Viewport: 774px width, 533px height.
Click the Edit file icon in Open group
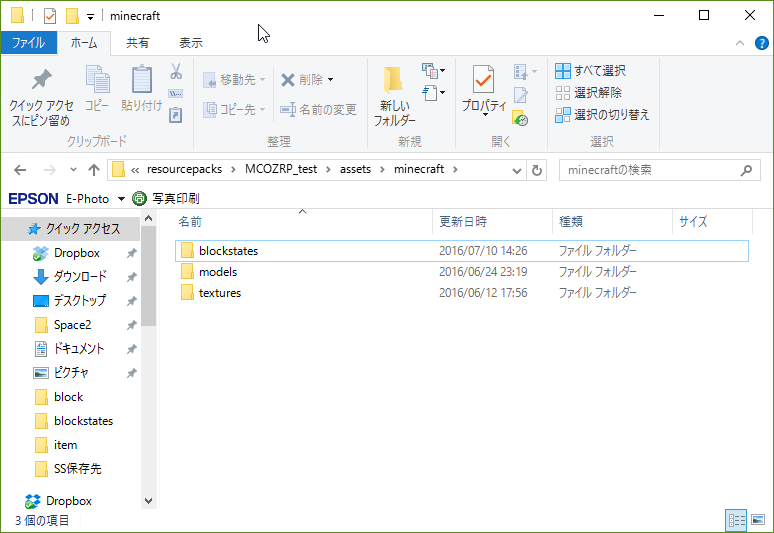click(x=521, y=95)
